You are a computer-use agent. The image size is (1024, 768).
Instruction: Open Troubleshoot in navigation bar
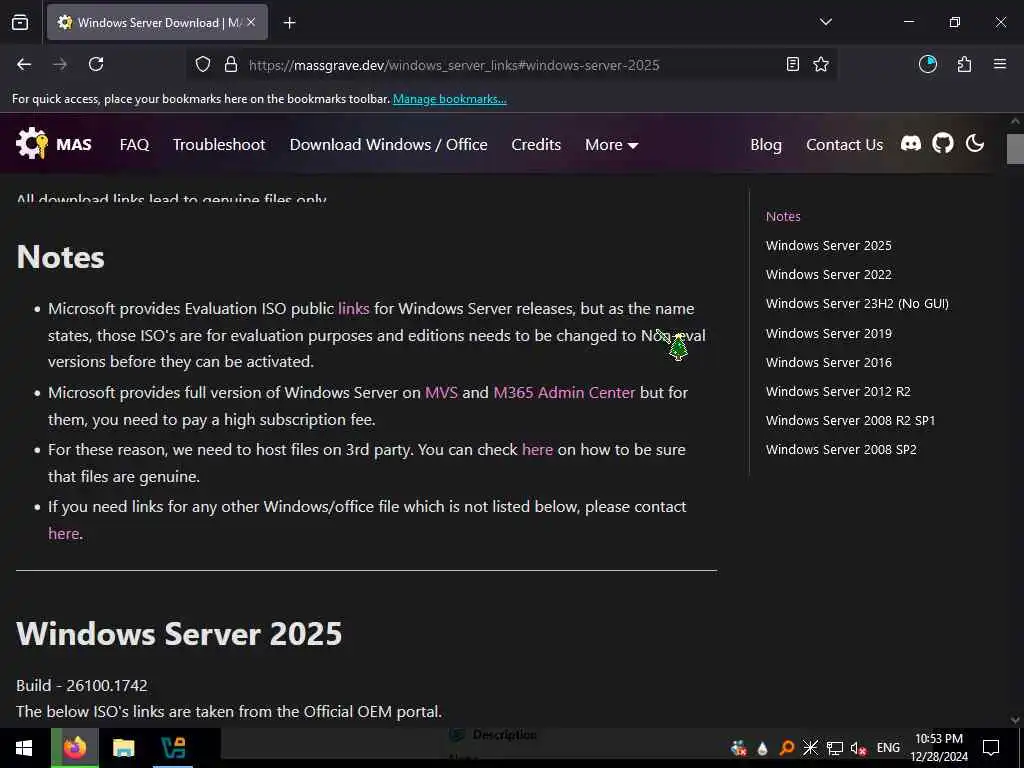click(219, 144)
